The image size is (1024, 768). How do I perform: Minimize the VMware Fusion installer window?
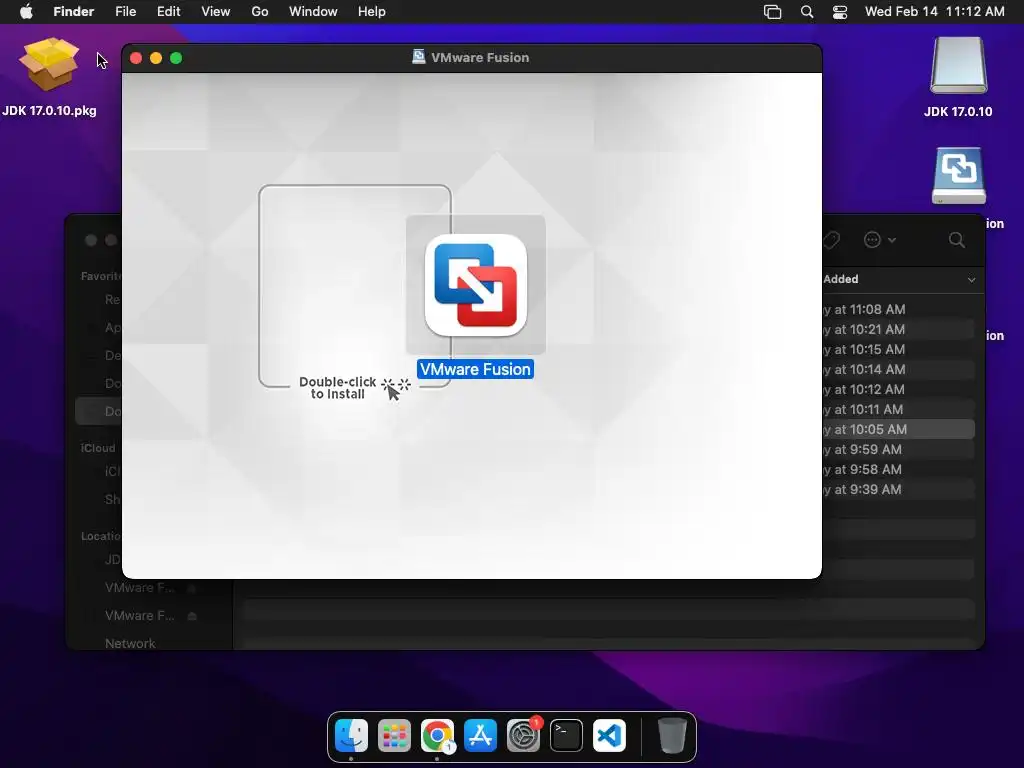point(156,58)
